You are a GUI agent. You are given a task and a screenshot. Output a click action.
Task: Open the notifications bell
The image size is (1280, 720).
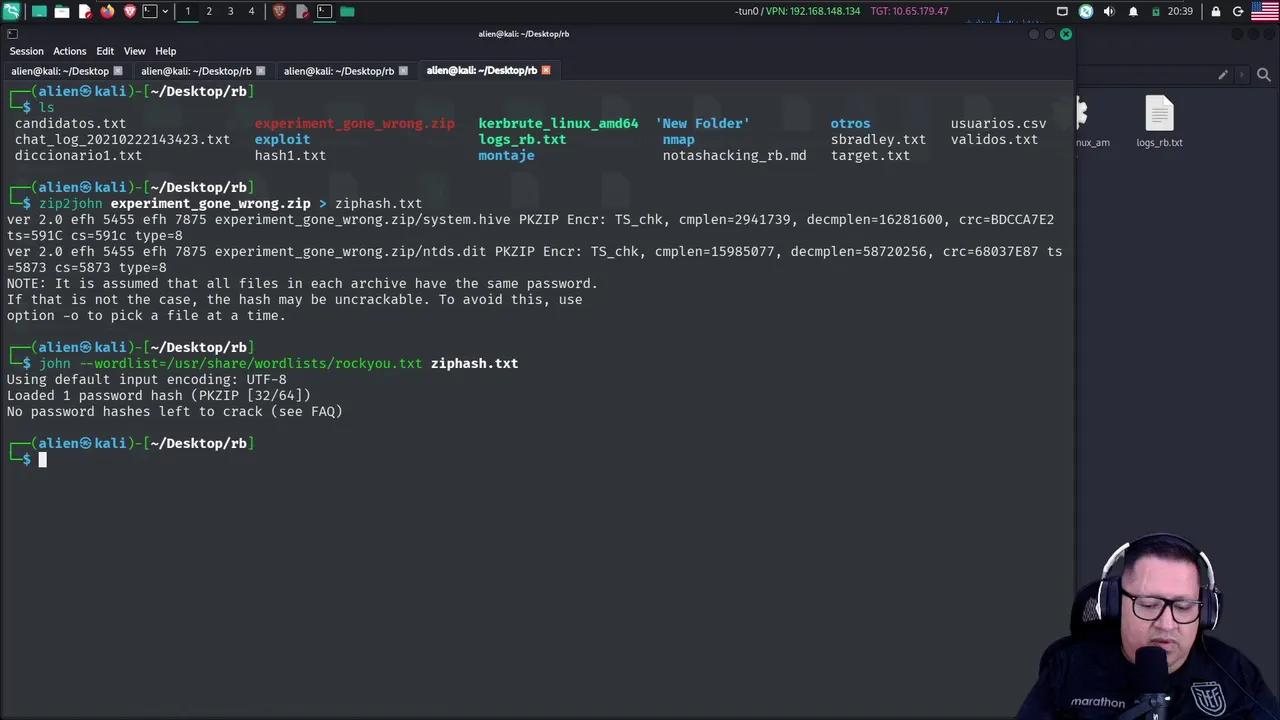(1133, 11)
